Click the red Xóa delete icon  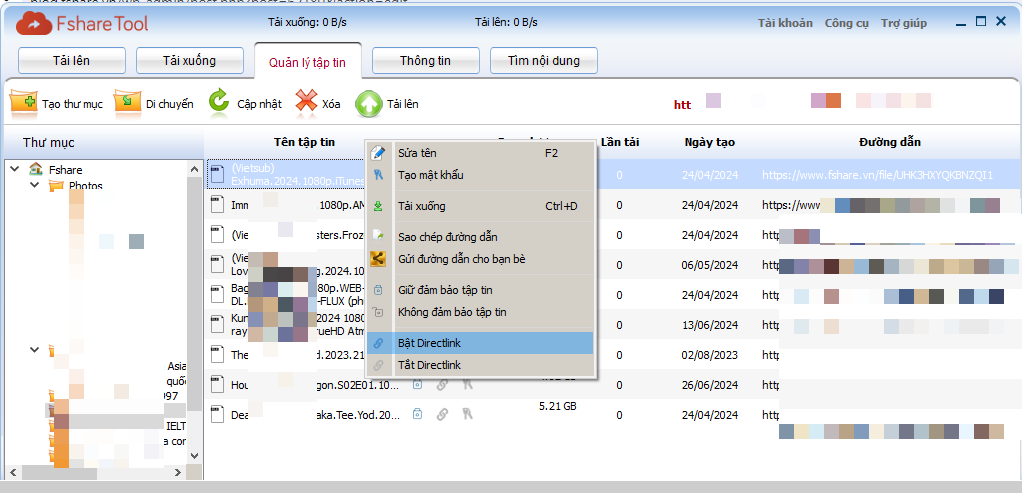[x=306, y=102]
